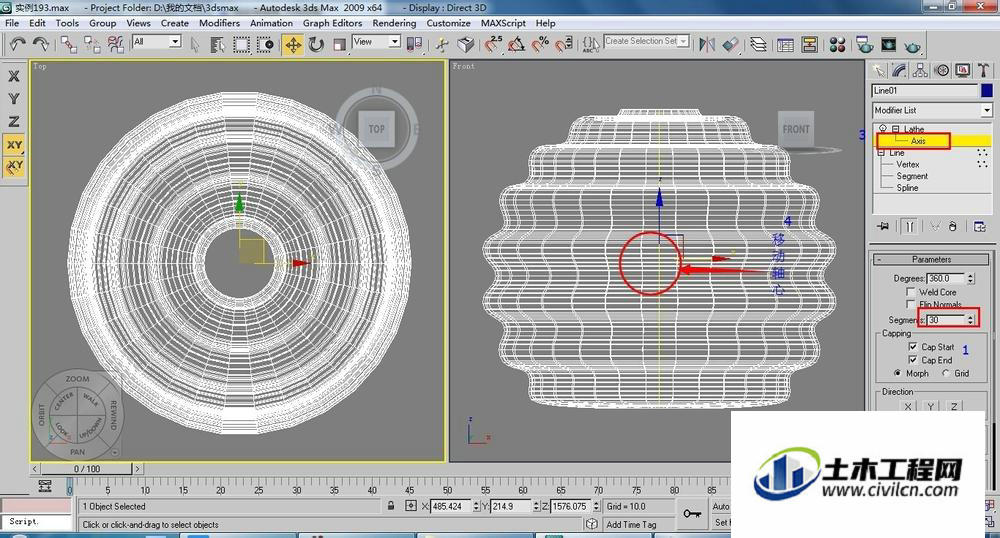Screen dimensions: 1000x538
Task: Activate the Select and Scale tool
Action: [x=339, y=44]
